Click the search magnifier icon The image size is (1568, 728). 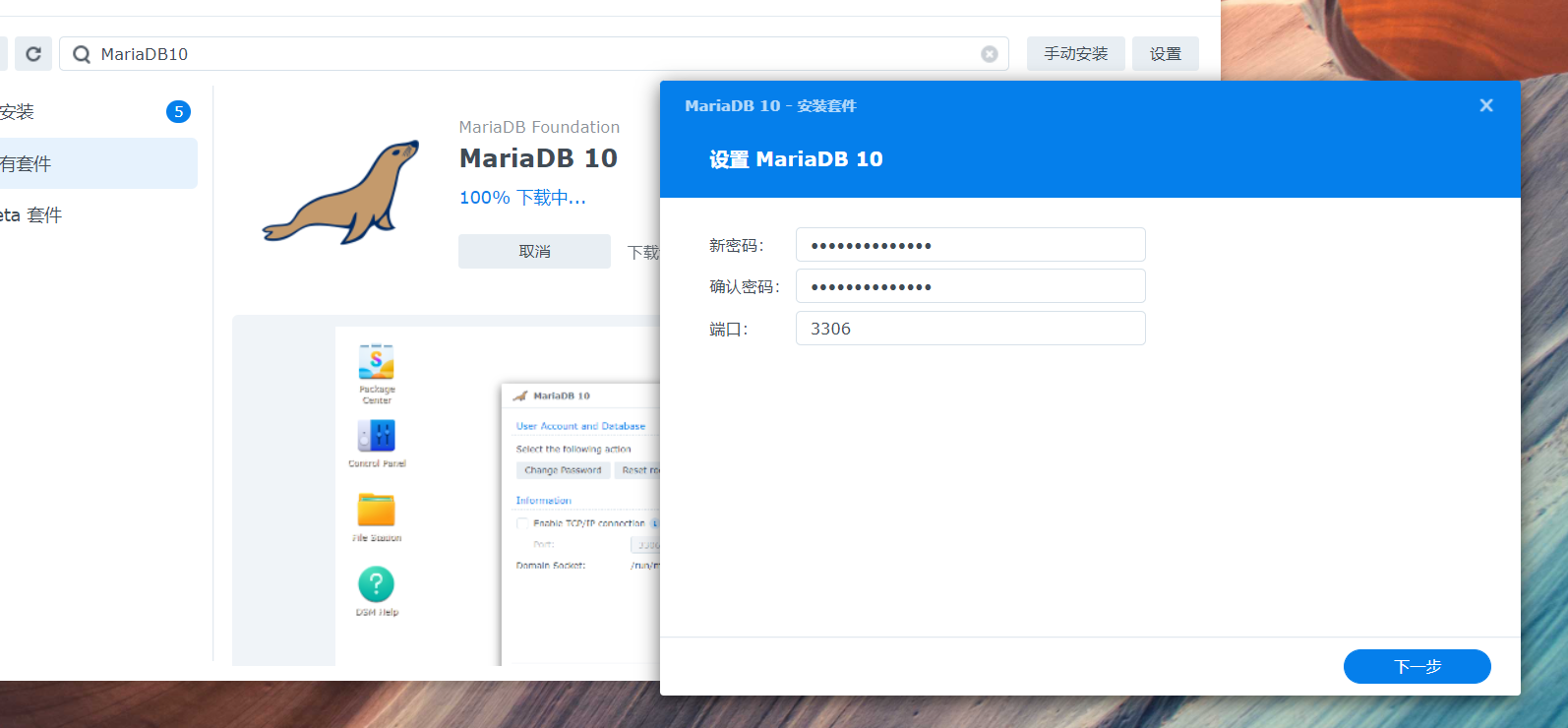click(x=82, y=54)
